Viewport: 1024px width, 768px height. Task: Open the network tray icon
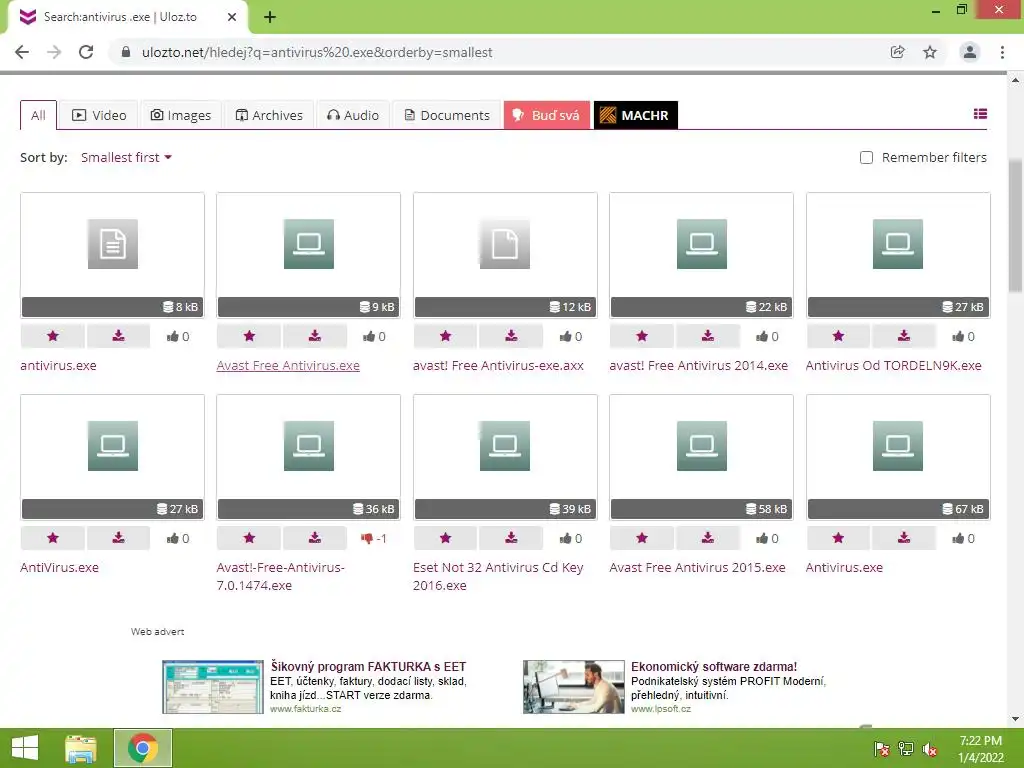point(905,749)
